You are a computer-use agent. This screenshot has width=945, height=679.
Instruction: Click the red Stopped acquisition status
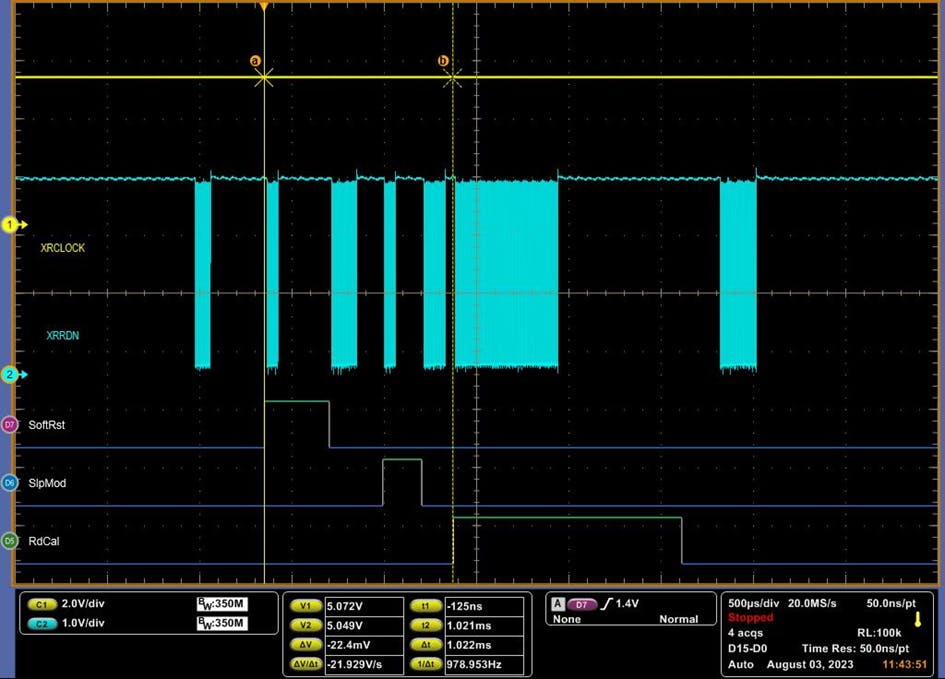[750, 618]
